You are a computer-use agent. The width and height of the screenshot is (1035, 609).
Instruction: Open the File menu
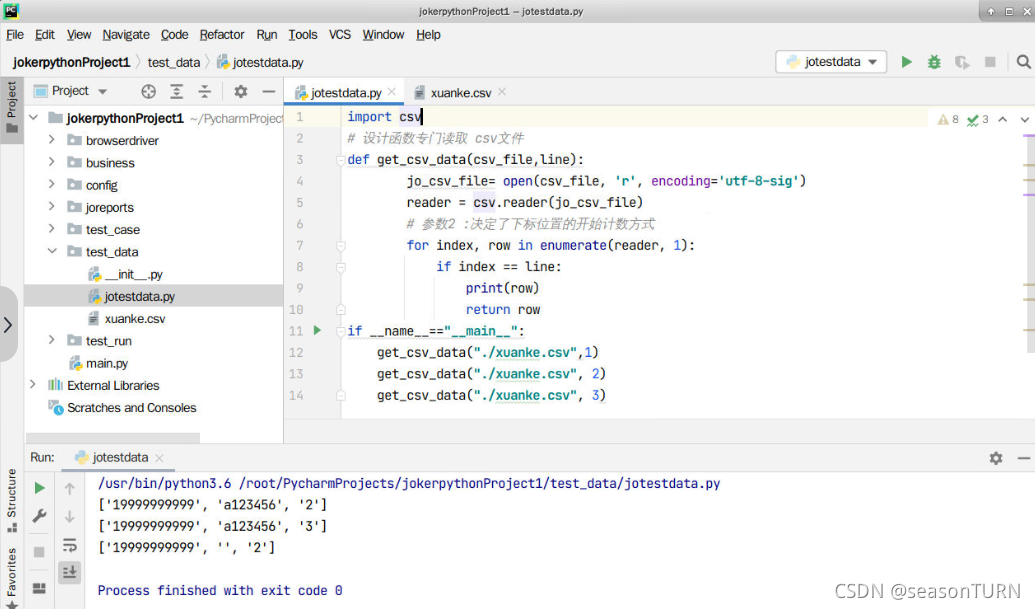(15, 35)
